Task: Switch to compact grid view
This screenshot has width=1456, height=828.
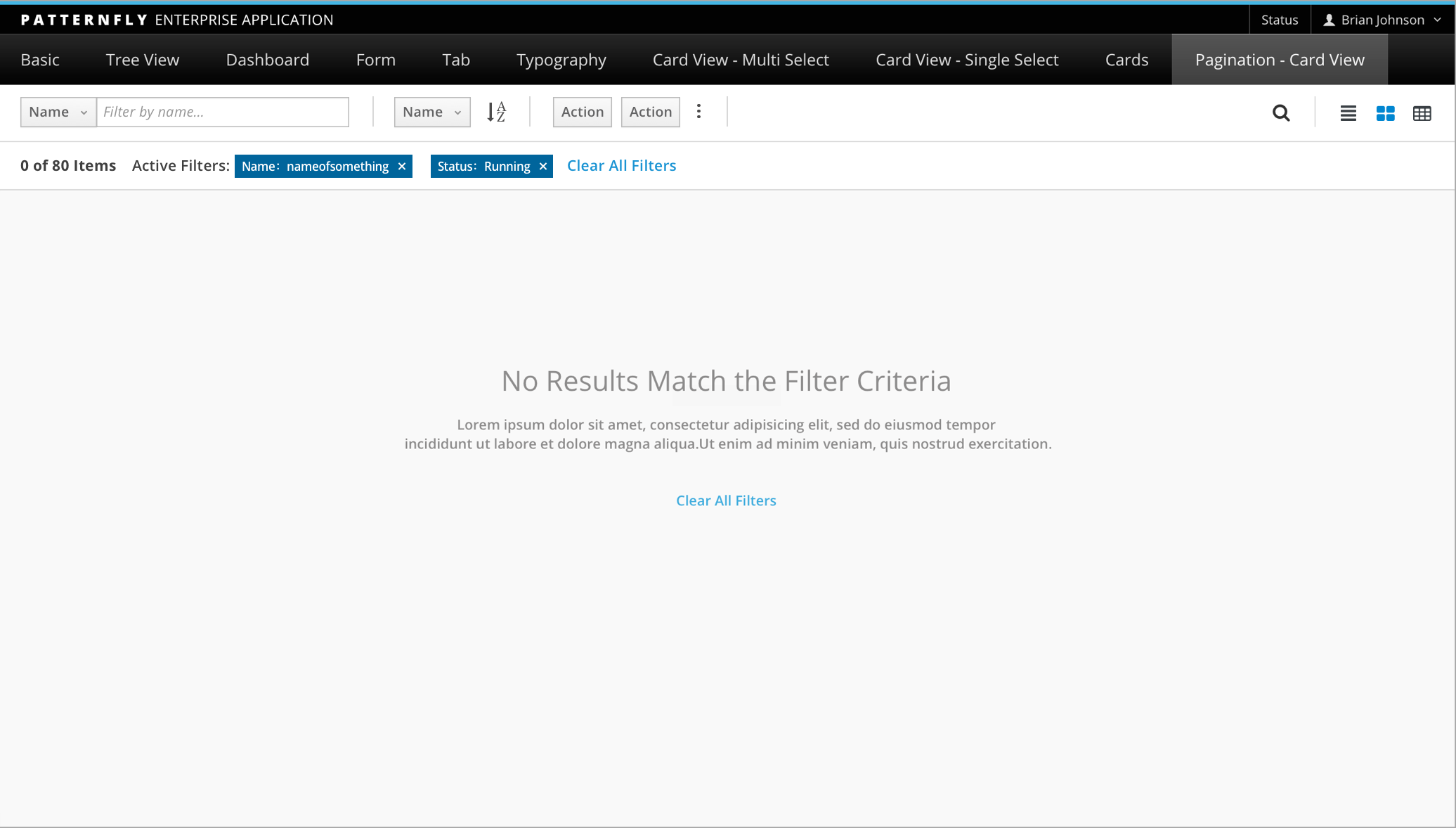Action: (1422, 113)
